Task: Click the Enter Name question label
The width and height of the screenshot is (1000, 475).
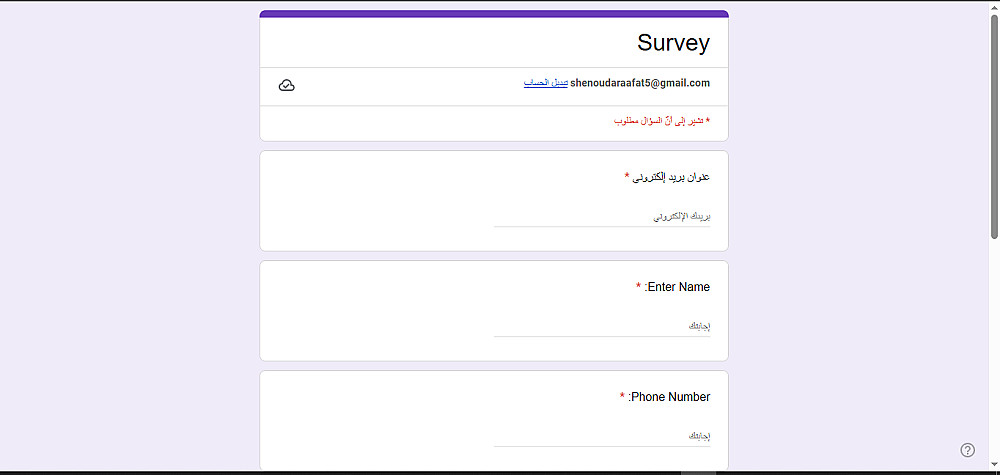Action: pyautogui.click(x=678, y=287)
